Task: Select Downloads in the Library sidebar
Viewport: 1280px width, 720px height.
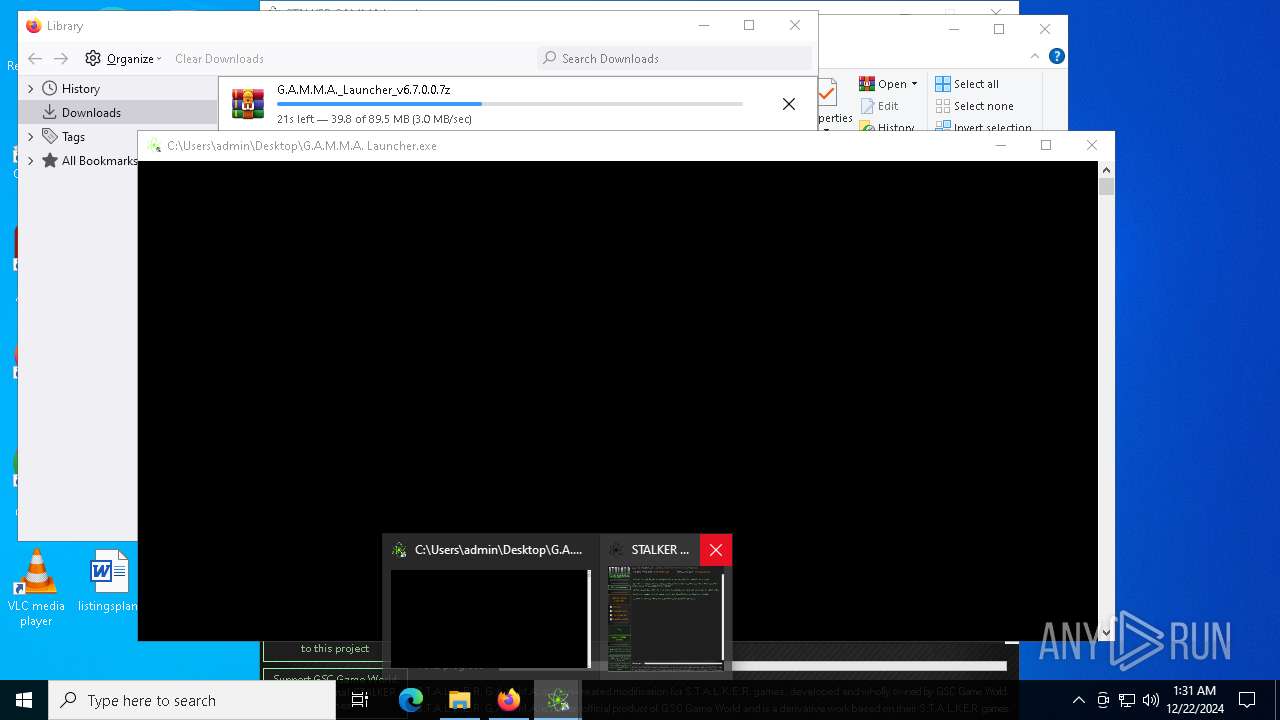Action: point(91,113)
